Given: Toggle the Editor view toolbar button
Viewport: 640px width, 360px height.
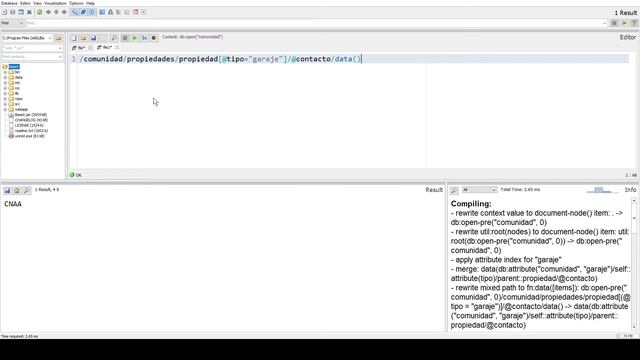Looking at the screenshot, I should (x=91, y=12).
